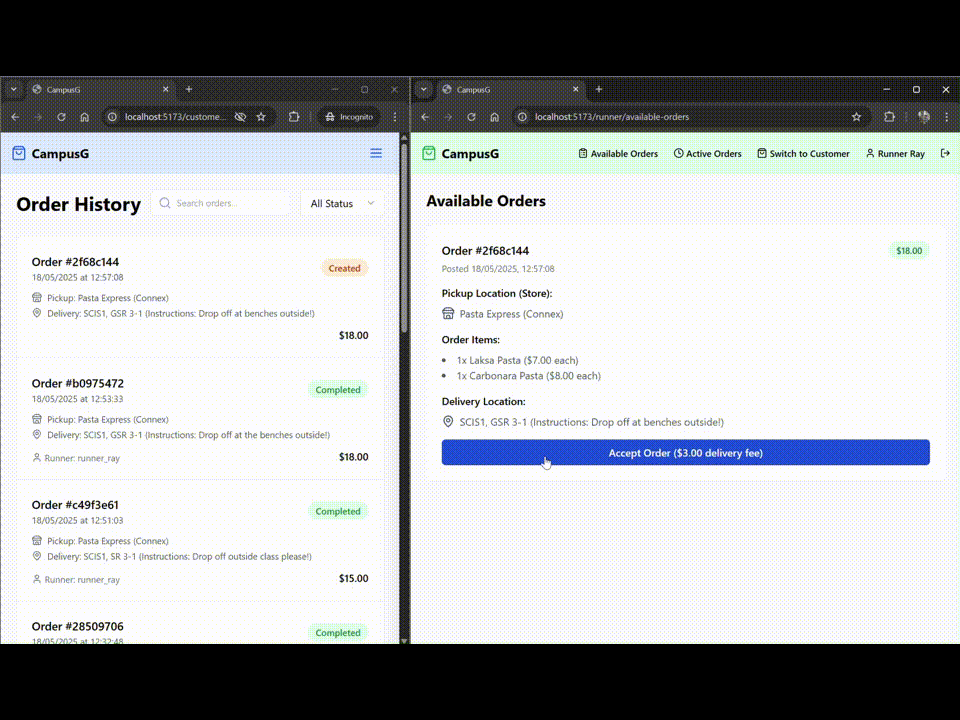Image resolution: width=960 pixels, height=720 pixels.
Task: Click Order #c49f3e61 title
Action: 75,505
